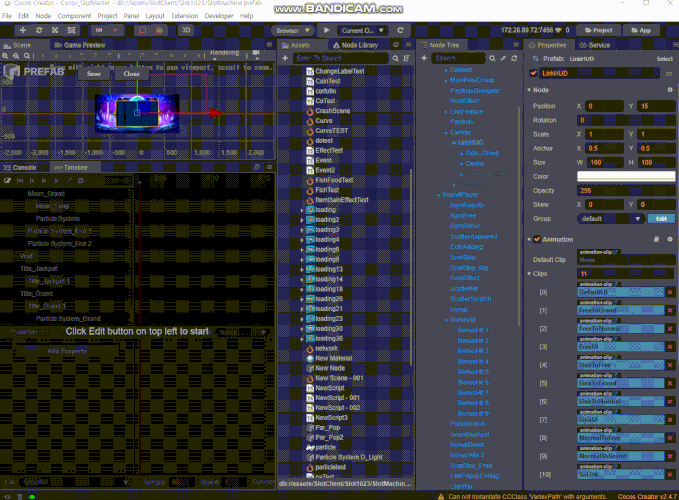Click the Assets search field
The height and width of the screenshot is (500, 679).
pos(341,58)
